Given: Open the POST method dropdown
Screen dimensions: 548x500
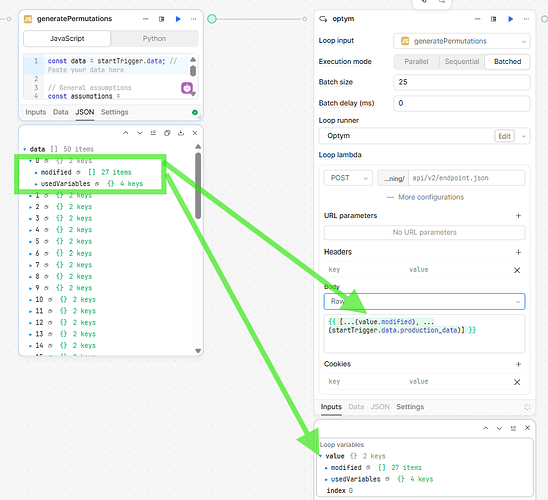Looking at the screenshot, I should pyautogui.click(x=348, y=178).
